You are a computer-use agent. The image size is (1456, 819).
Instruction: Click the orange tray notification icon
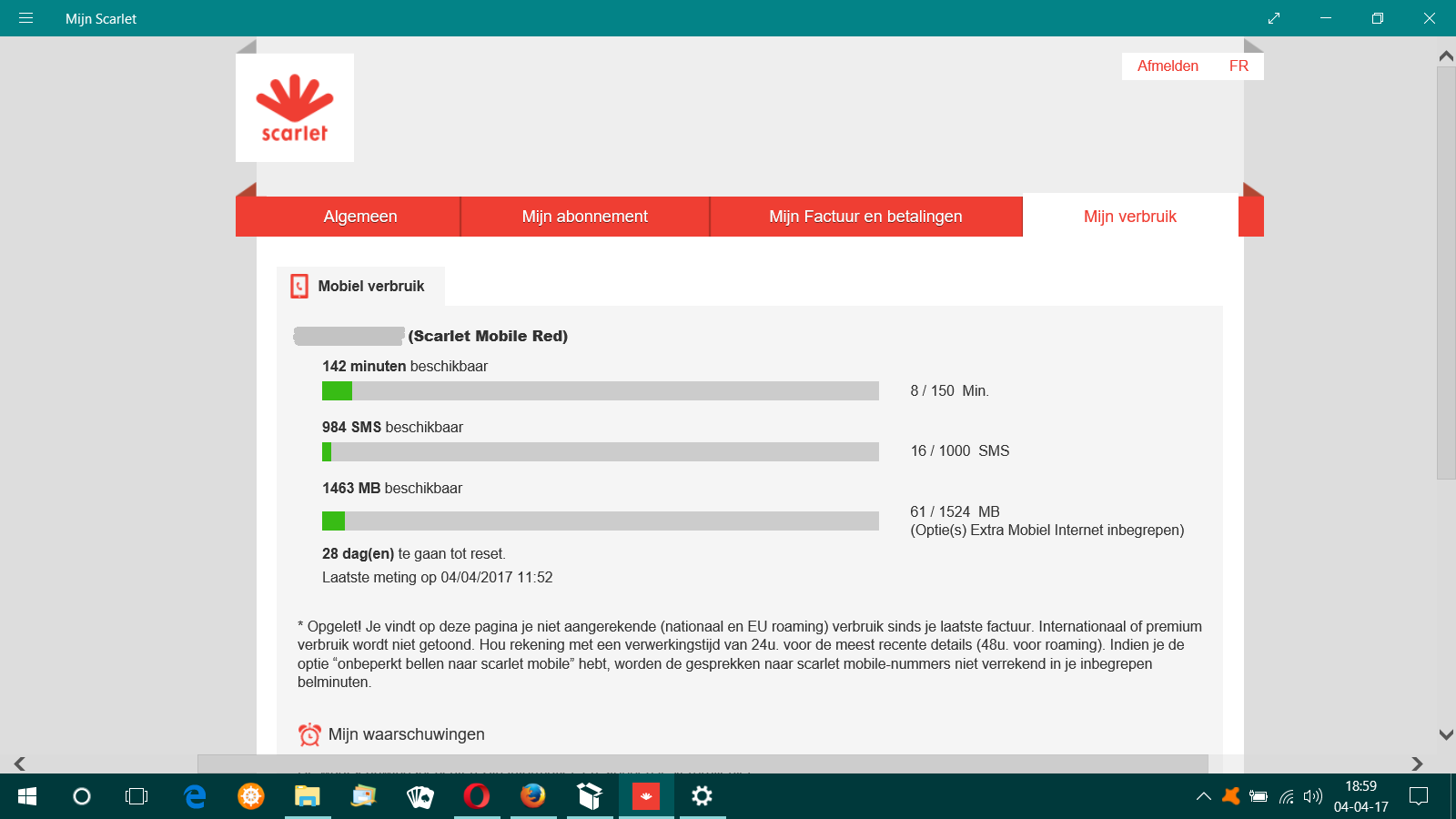[1231, 796]
